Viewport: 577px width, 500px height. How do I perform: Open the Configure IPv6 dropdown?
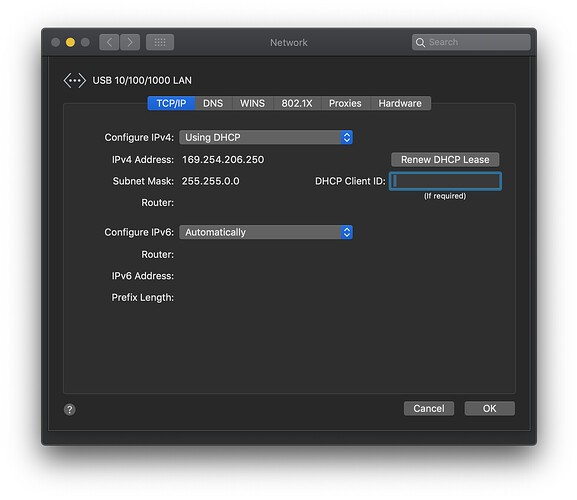pos(266,232)
